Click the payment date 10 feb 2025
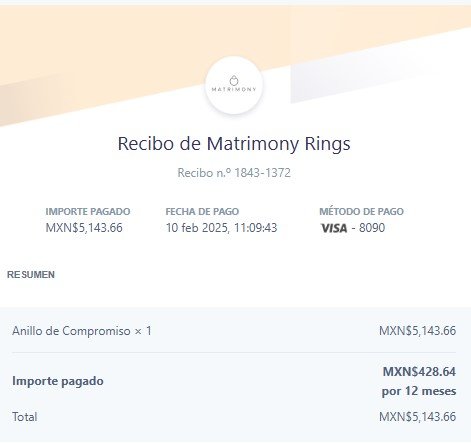471x443 pixels. [197, 228]
